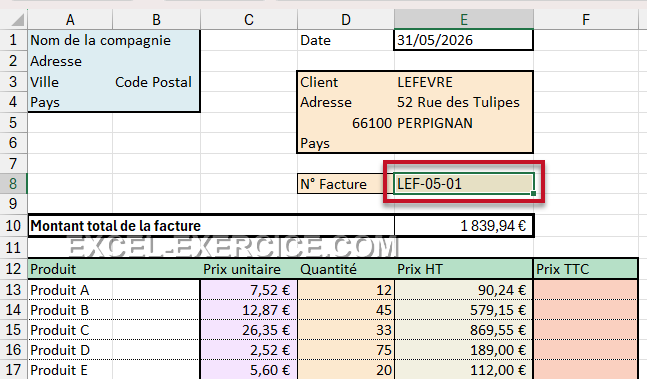Click the fill handle of cell E8
Image resolution: width=647 pixels, height=379 pixels.
[x=534, y=193]
